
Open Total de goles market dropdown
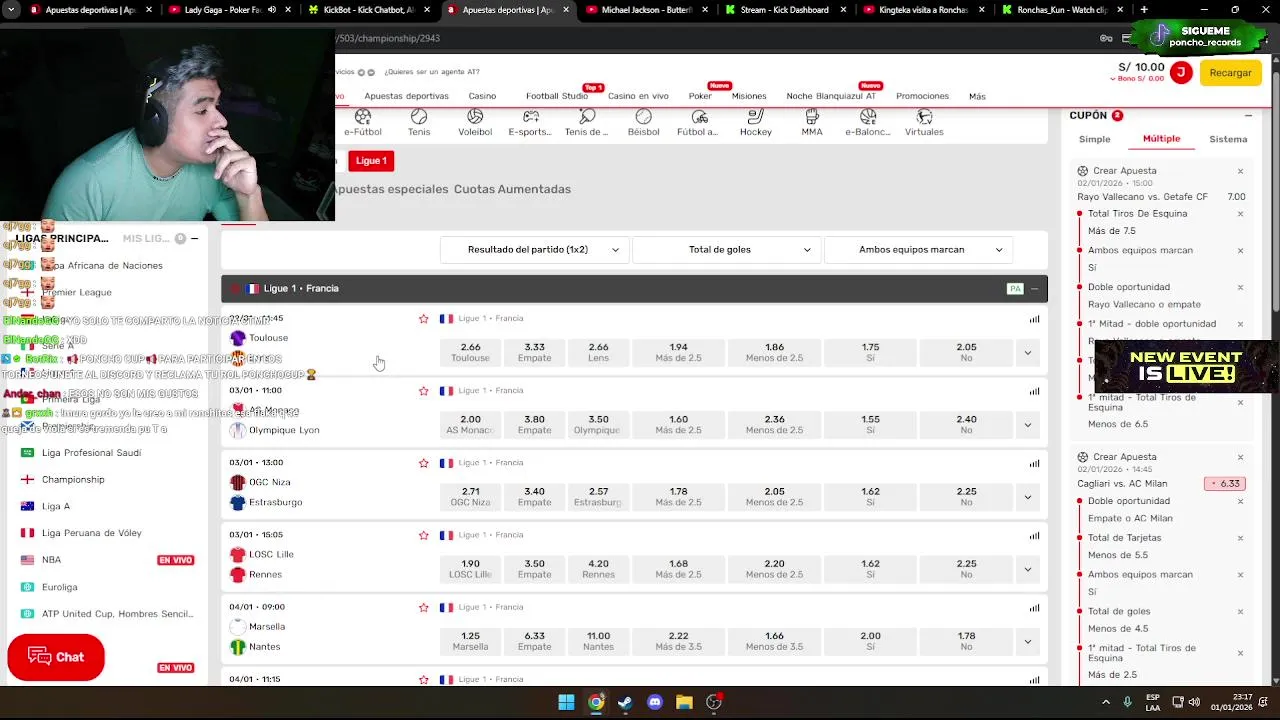727,250
